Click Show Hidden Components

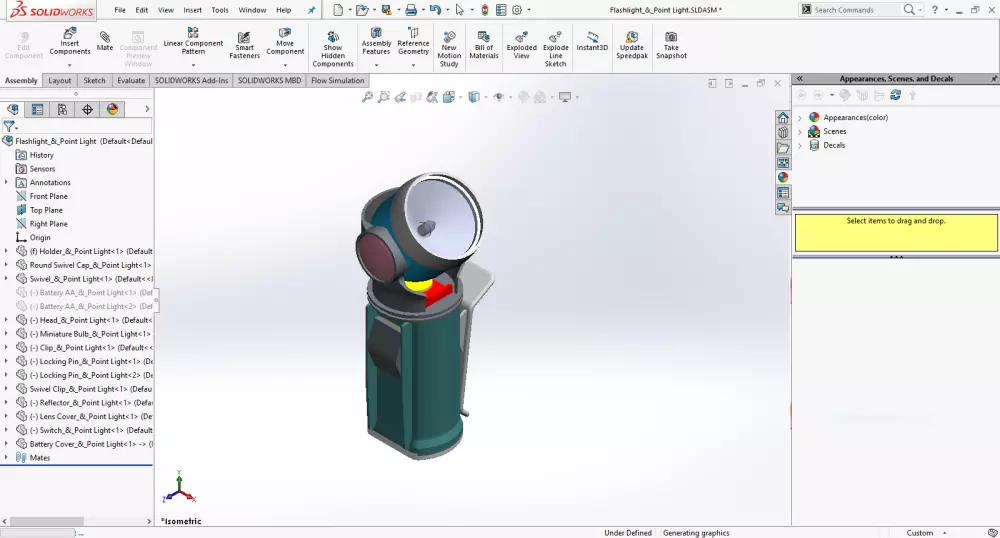(333, 49)
